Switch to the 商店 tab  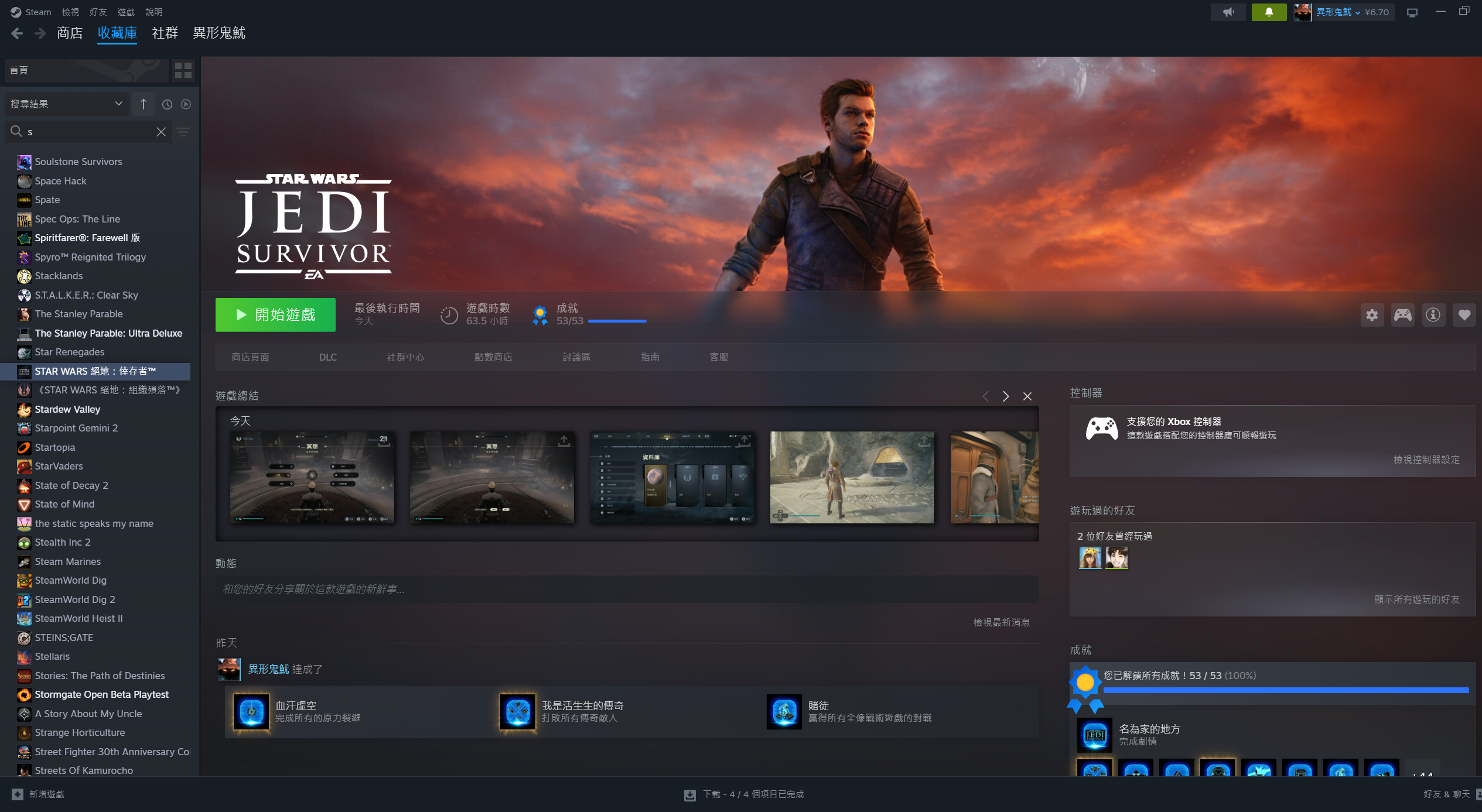70,33
